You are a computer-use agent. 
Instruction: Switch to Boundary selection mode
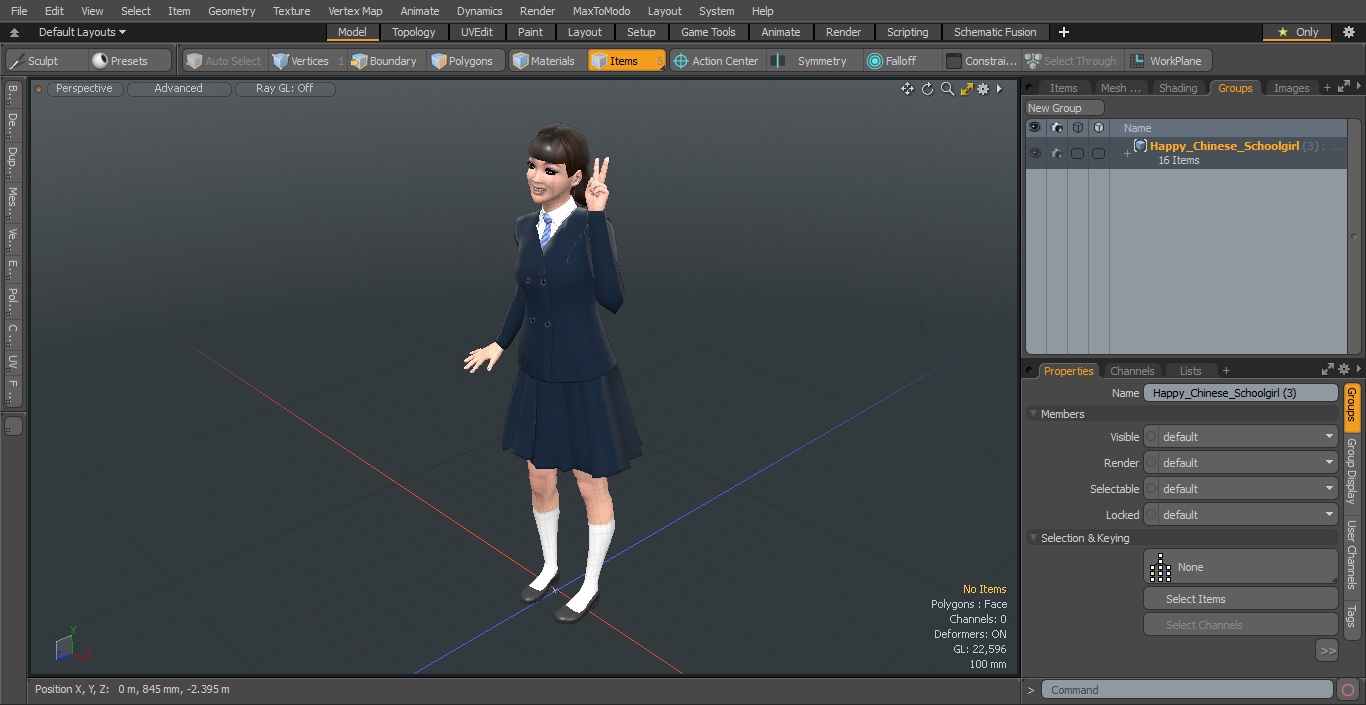coord(384,61)
